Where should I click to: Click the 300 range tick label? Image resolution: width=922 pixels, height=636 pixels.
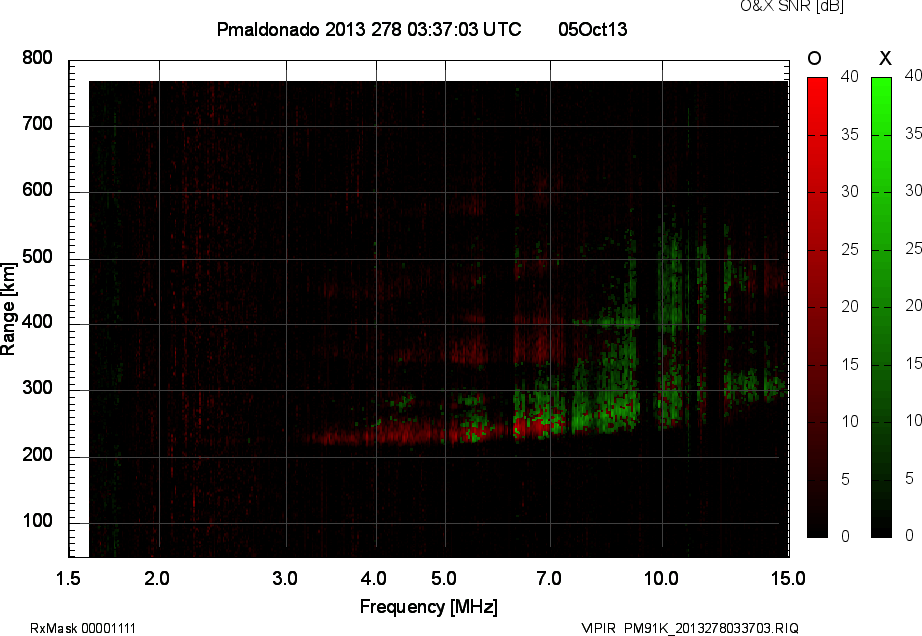pyautogui.click(x=37, y=388)
